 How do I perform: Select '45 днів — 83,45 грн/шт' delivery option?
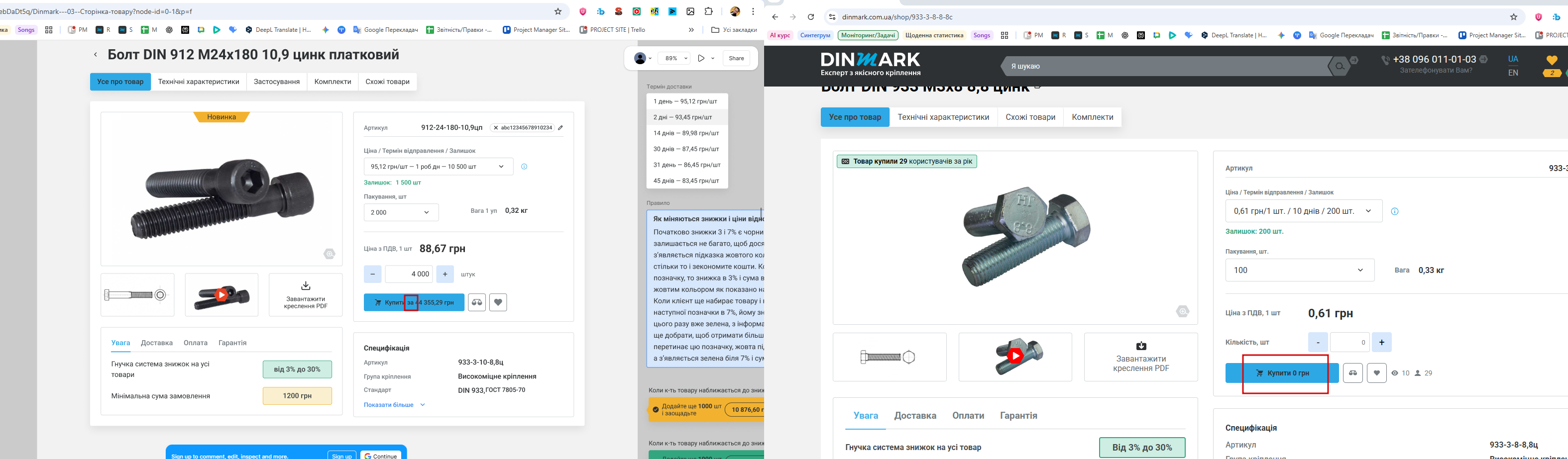coord(687,181)
